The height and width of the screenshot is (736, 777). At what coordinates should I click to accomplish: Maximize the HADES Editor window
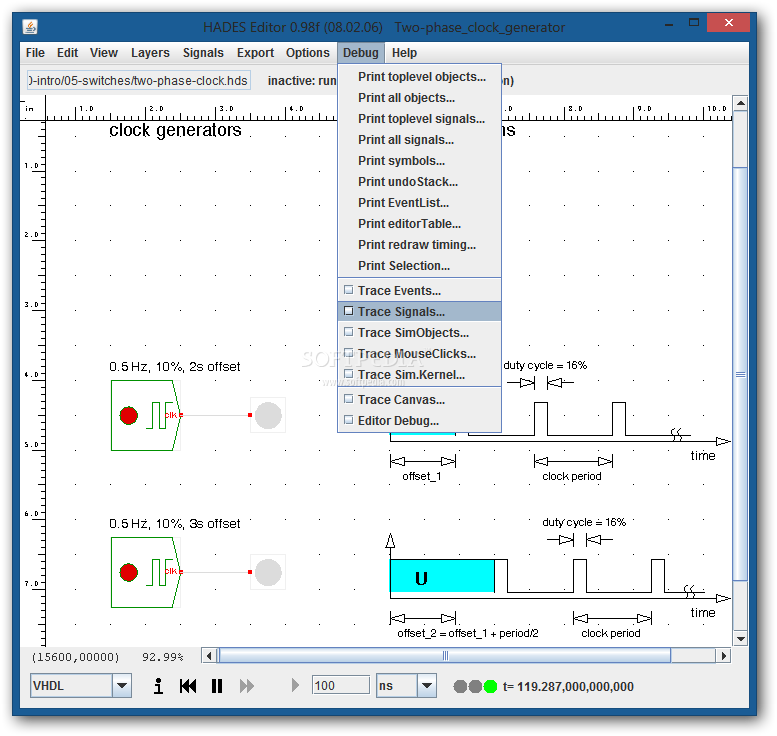point(694,23)
